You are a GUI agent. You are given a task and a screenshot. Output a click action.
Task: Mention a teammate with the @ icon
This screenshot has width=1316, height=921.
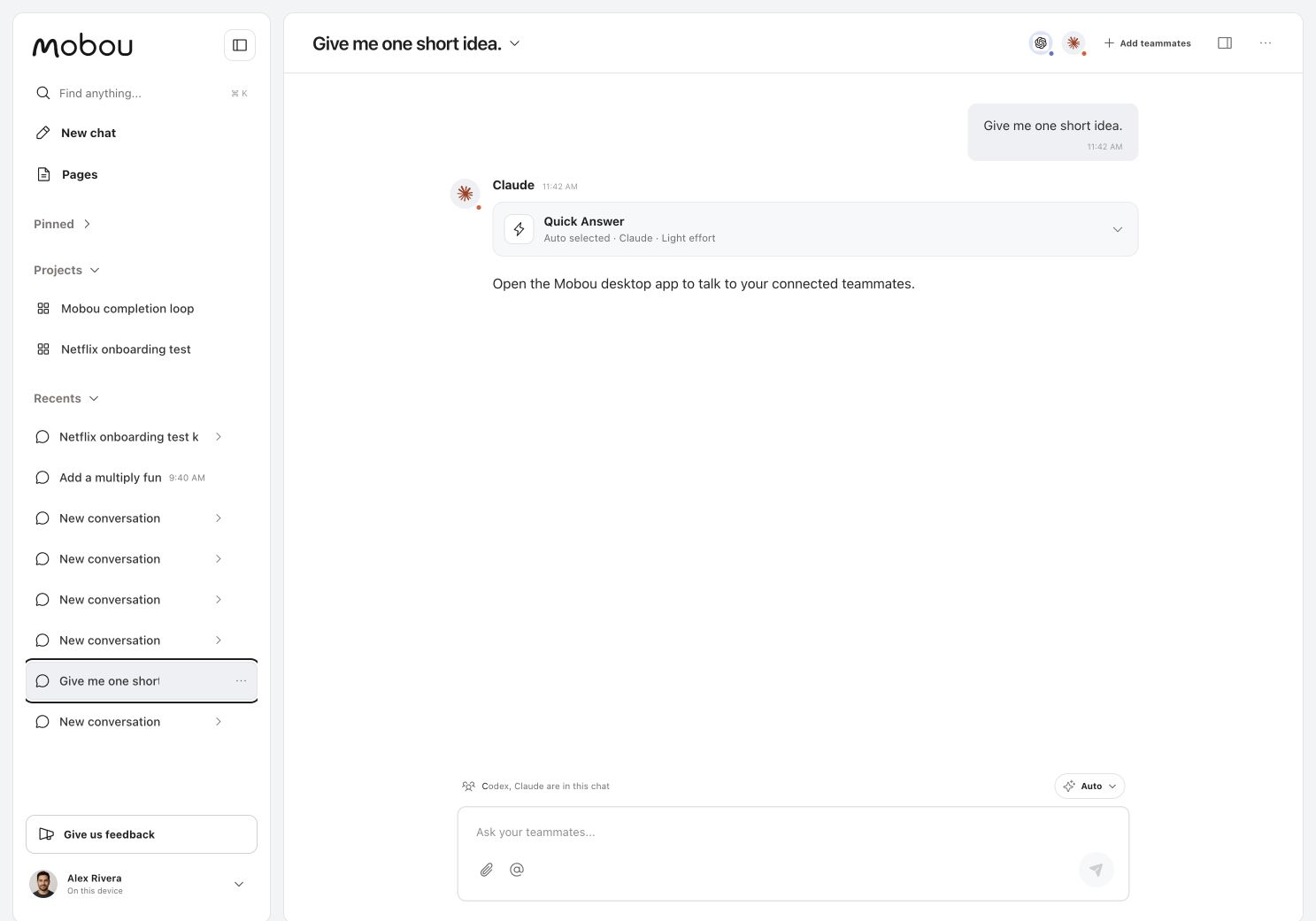517,870
